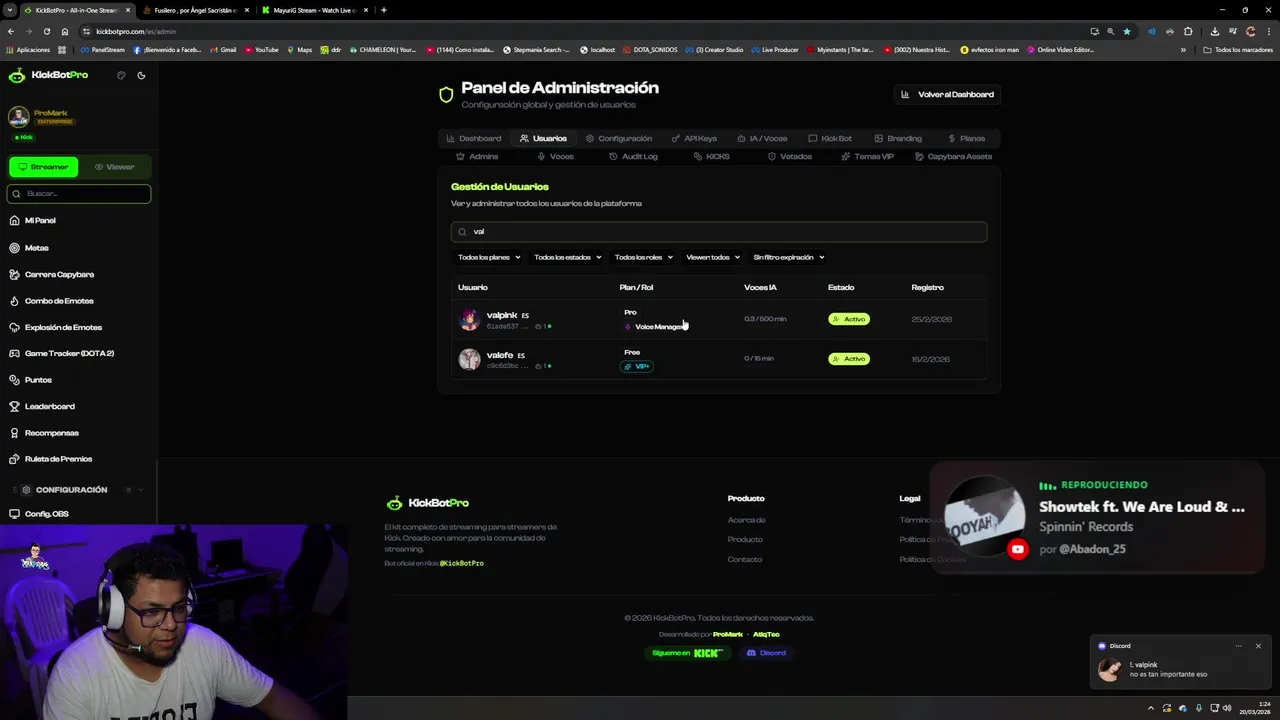Viewport: 1280px width, 720px height.
Task: Switch to the Configuración admin tab
Action: coord(619,138)
